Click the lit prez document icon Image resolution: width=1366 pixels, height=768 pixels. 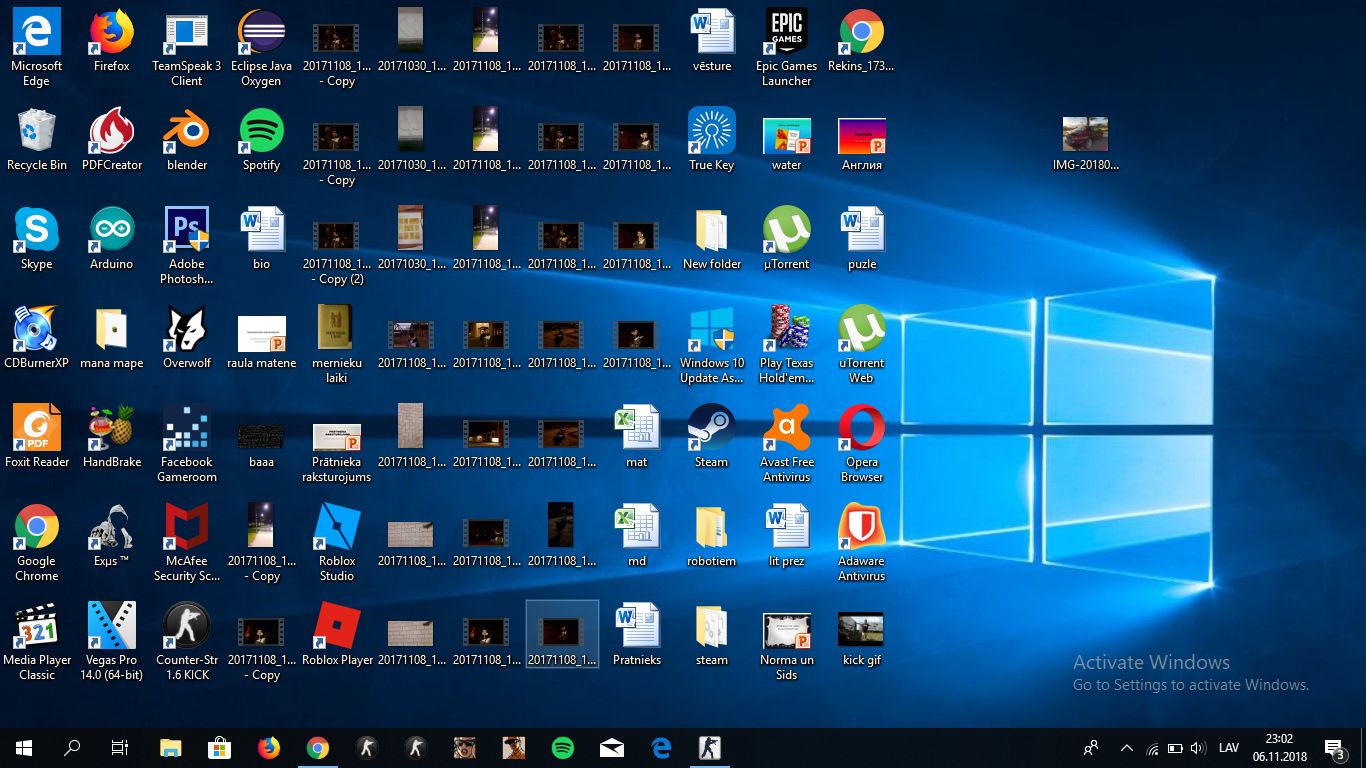[787, 535]
